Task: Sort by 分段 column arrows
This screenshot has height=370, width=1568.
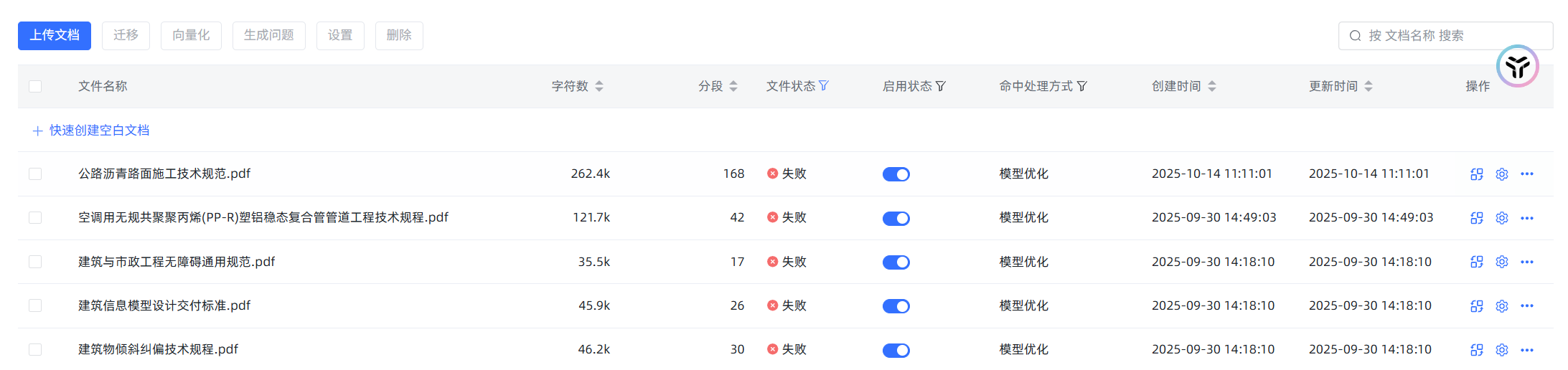Action: 733,87
